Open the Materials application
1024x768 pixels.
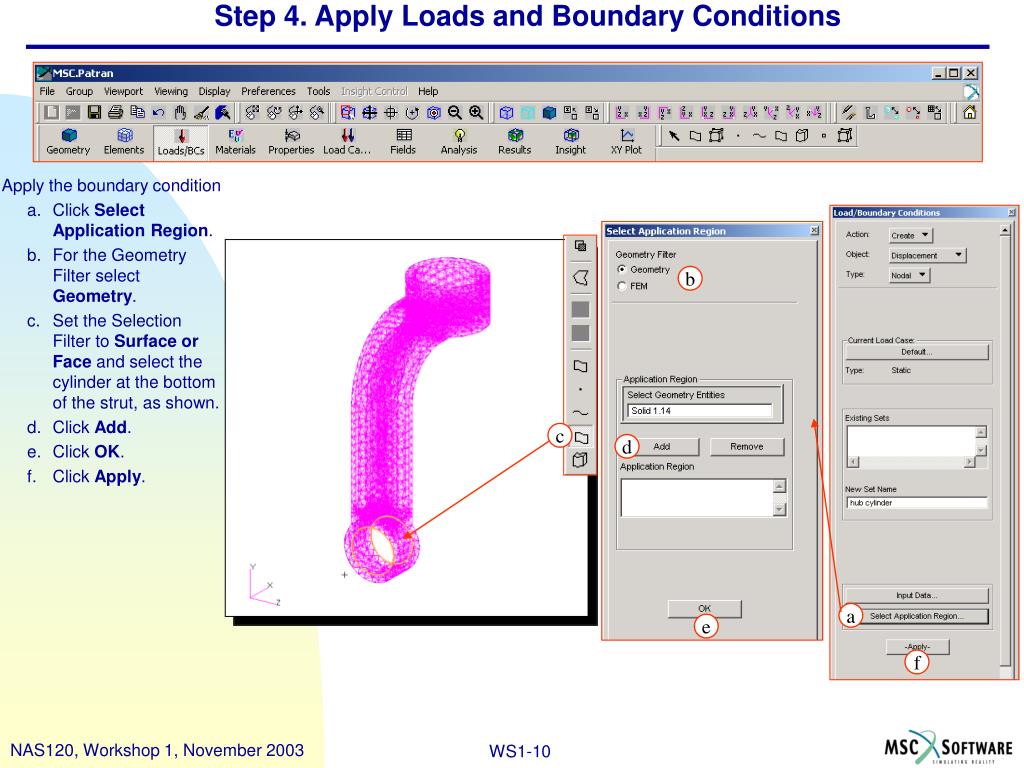pyautogui.click(x=235, y=142)
